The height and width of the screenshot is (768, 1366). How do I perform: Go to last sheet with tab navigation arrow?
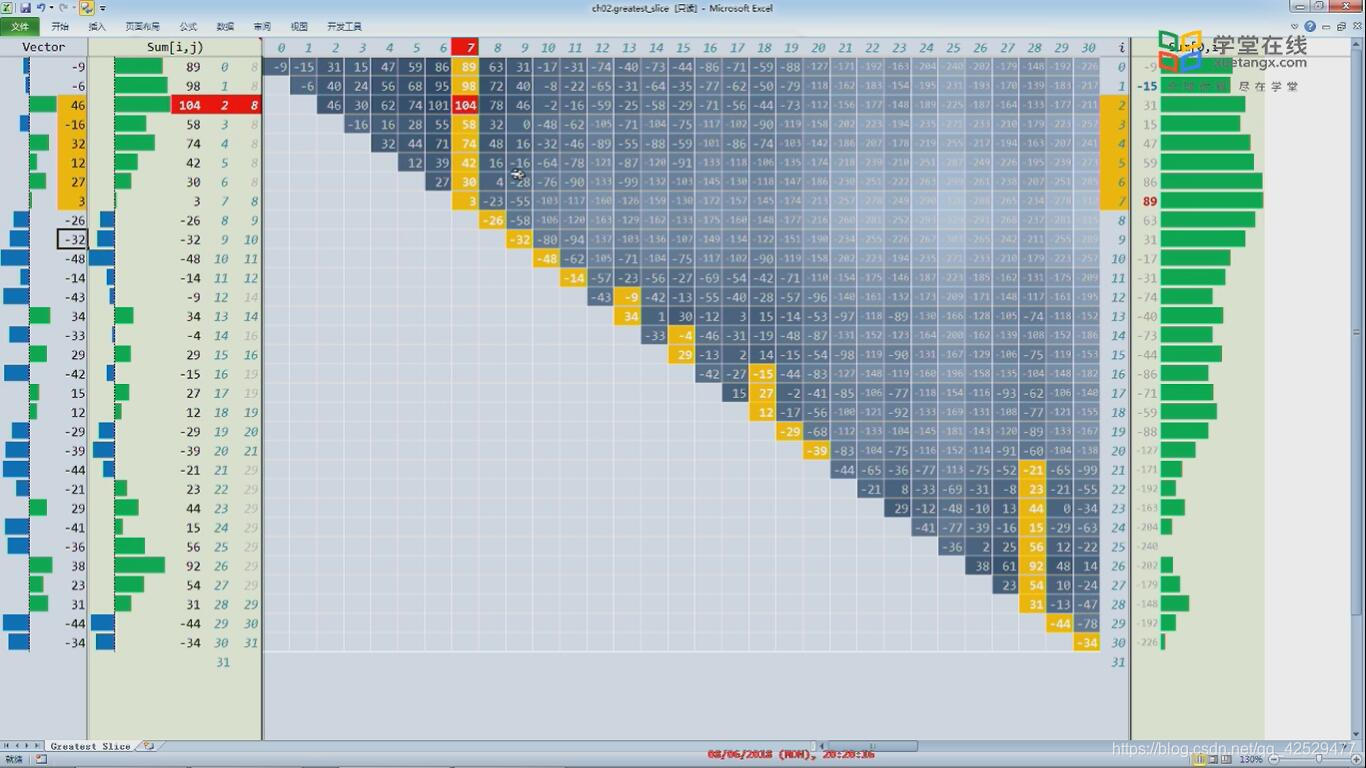pyautogui.click(x=38, y=746)
